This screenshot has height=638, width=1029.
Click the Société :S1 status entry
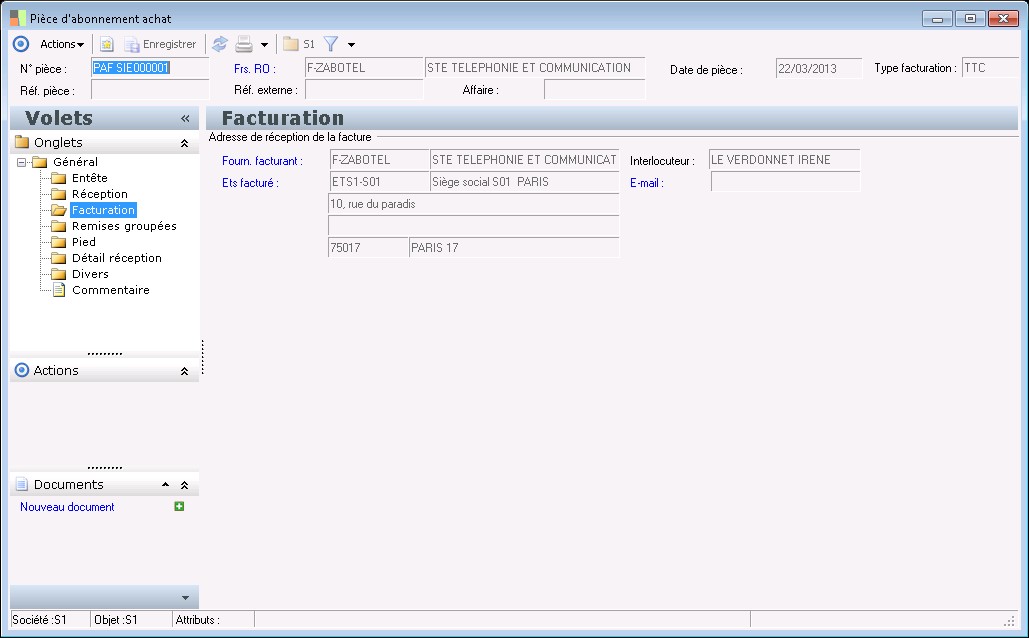point(50,620)
